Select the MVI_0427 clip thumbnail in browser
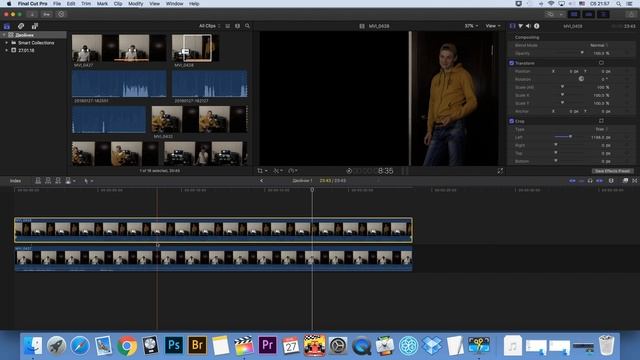The image size is (640, 360). click(119, 48)
